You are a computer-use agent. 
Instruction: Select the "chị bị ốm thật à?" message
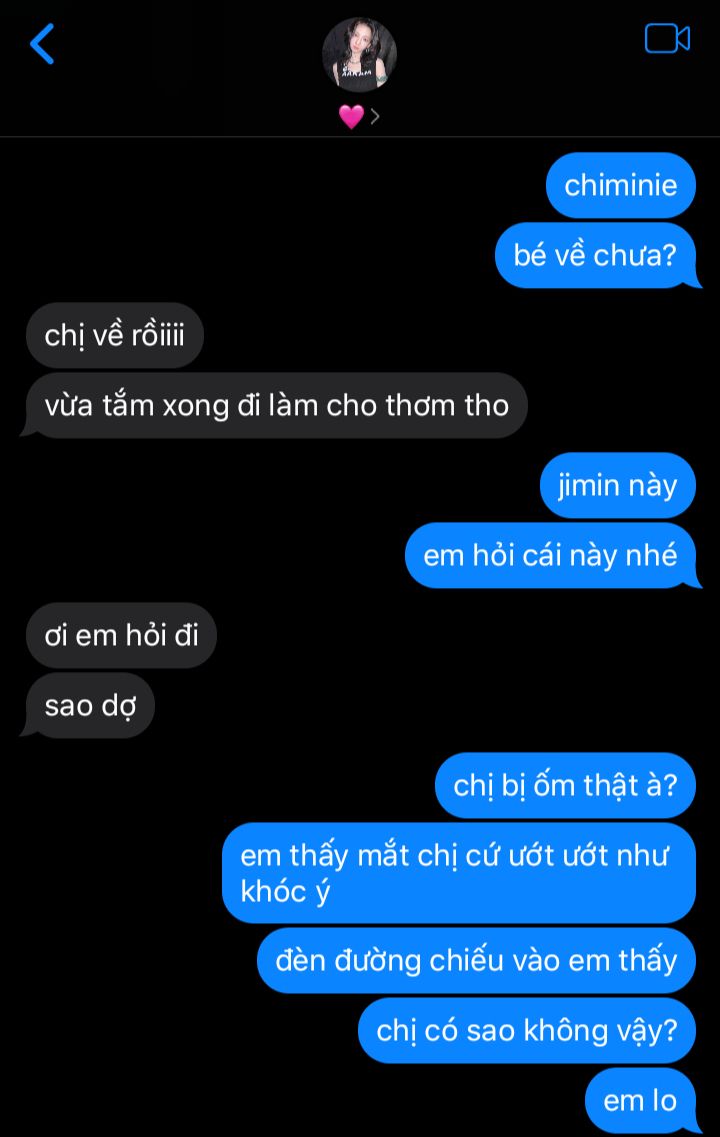(x=566, y=785)
